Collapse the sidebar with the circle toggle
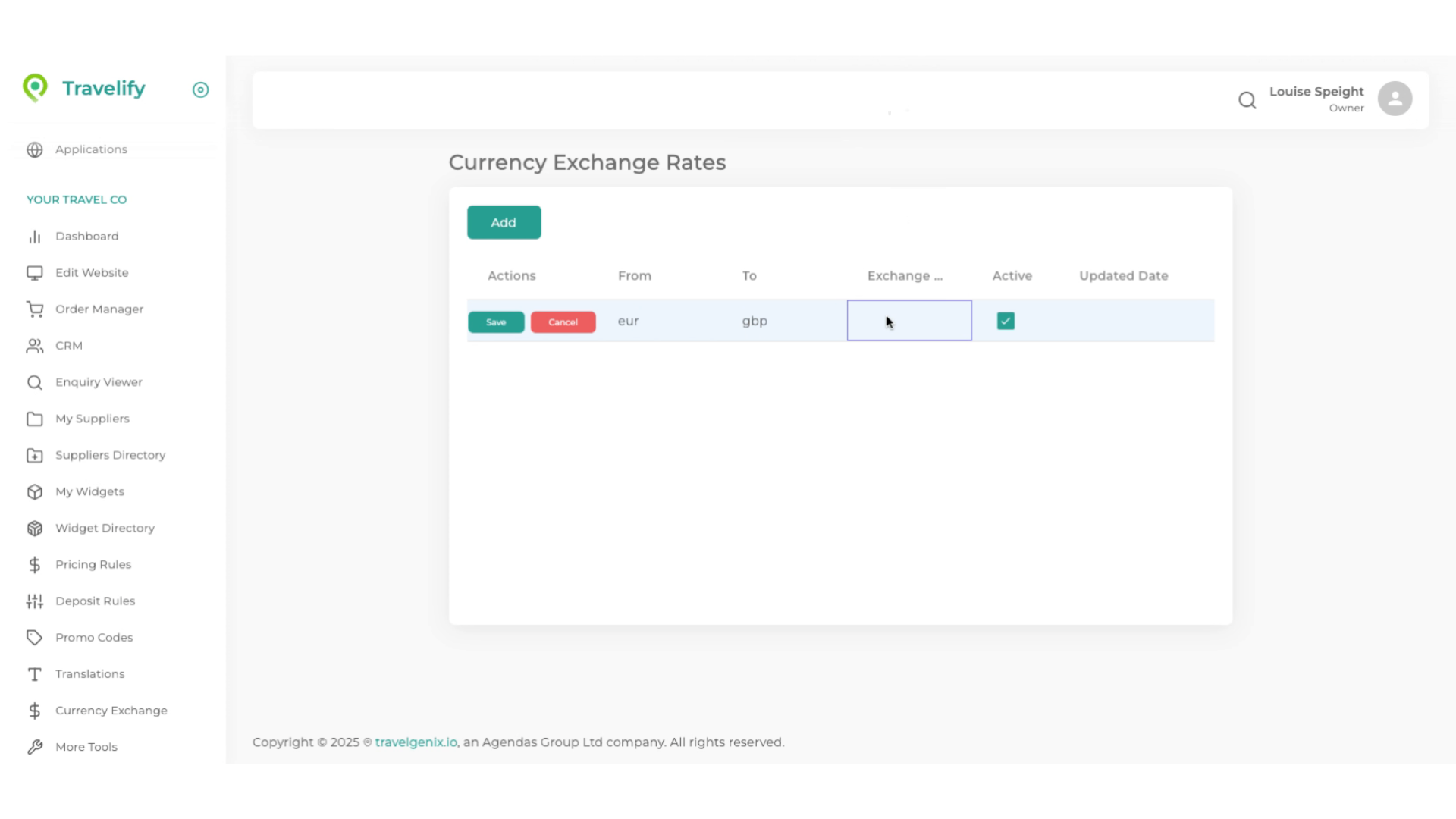 200,89
